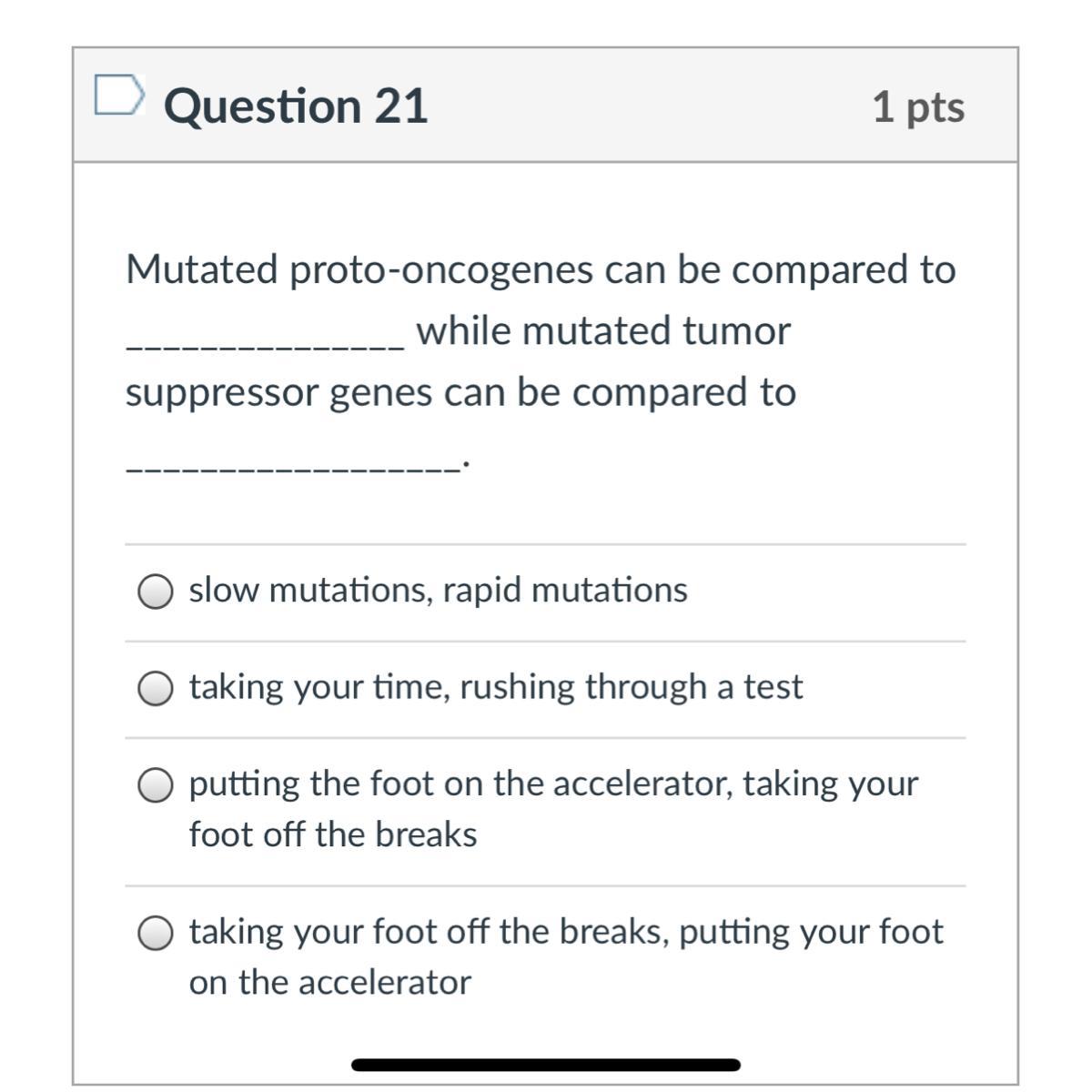Click the 'taking your time, rushing through a test' label
The width and height of the screenshot is (1092, 1092).
pos(495,687)
